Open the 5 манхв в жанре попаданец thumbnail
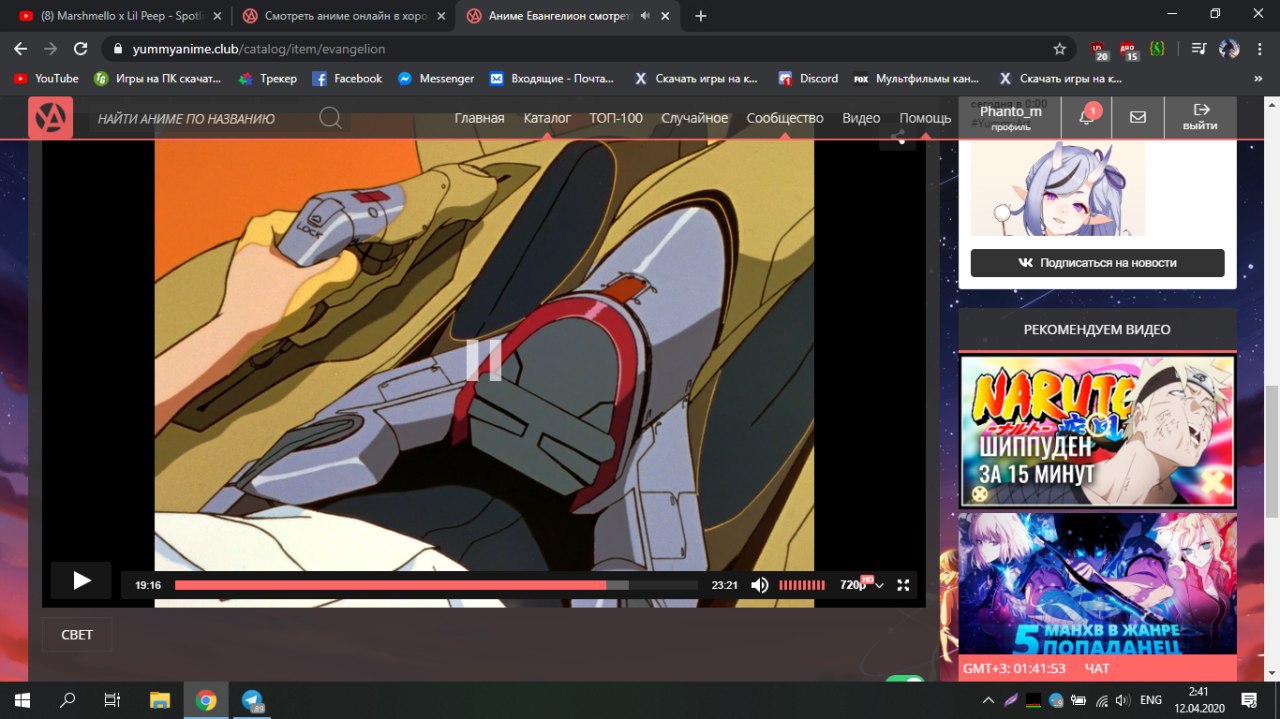The height and width of the screenshot is (719, 1280). tap(1097, 584)
